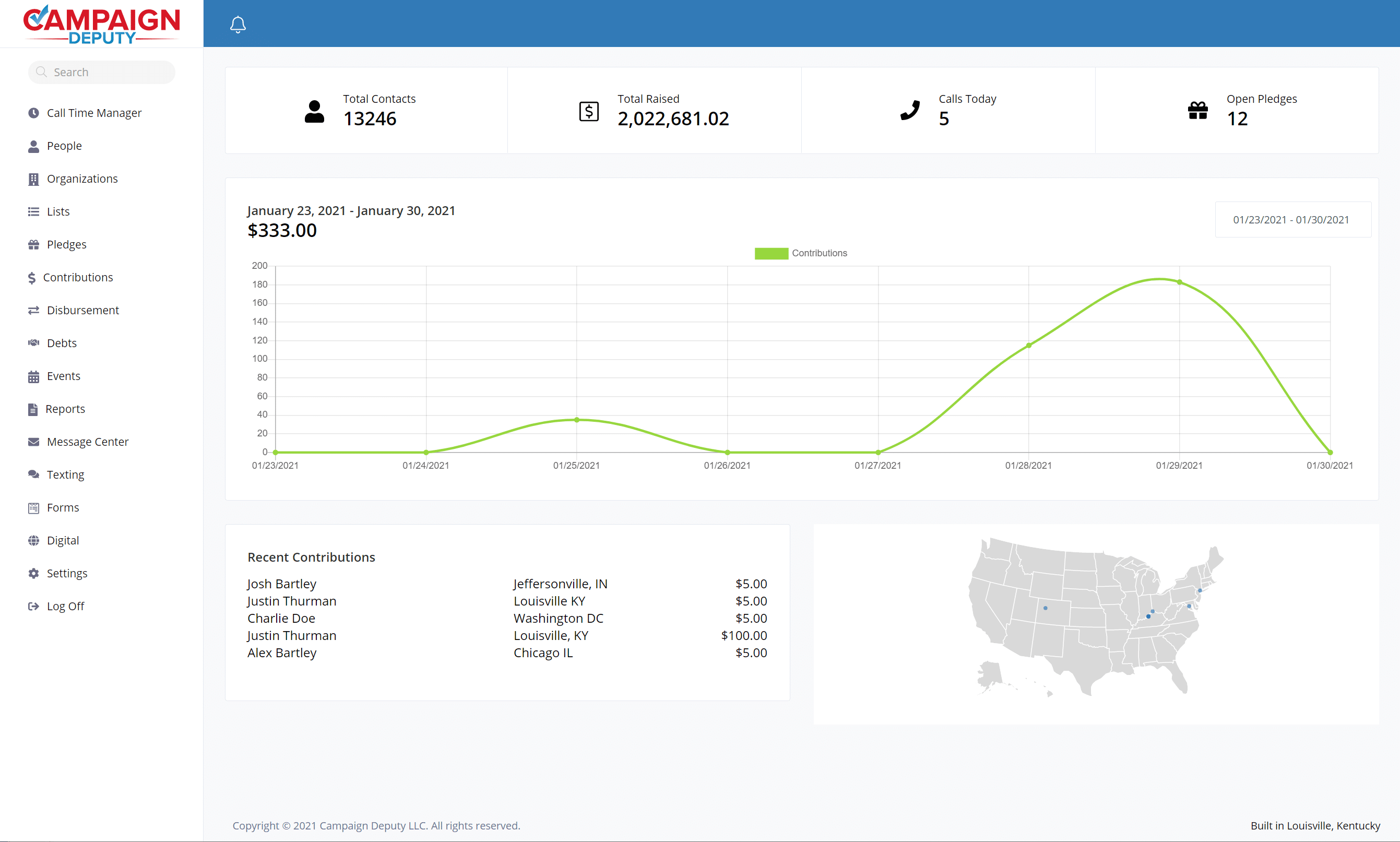The height and width of the screenshot is (842, 1400).
Task: Click the Contributions dollar icon
Action: point(32,278)
